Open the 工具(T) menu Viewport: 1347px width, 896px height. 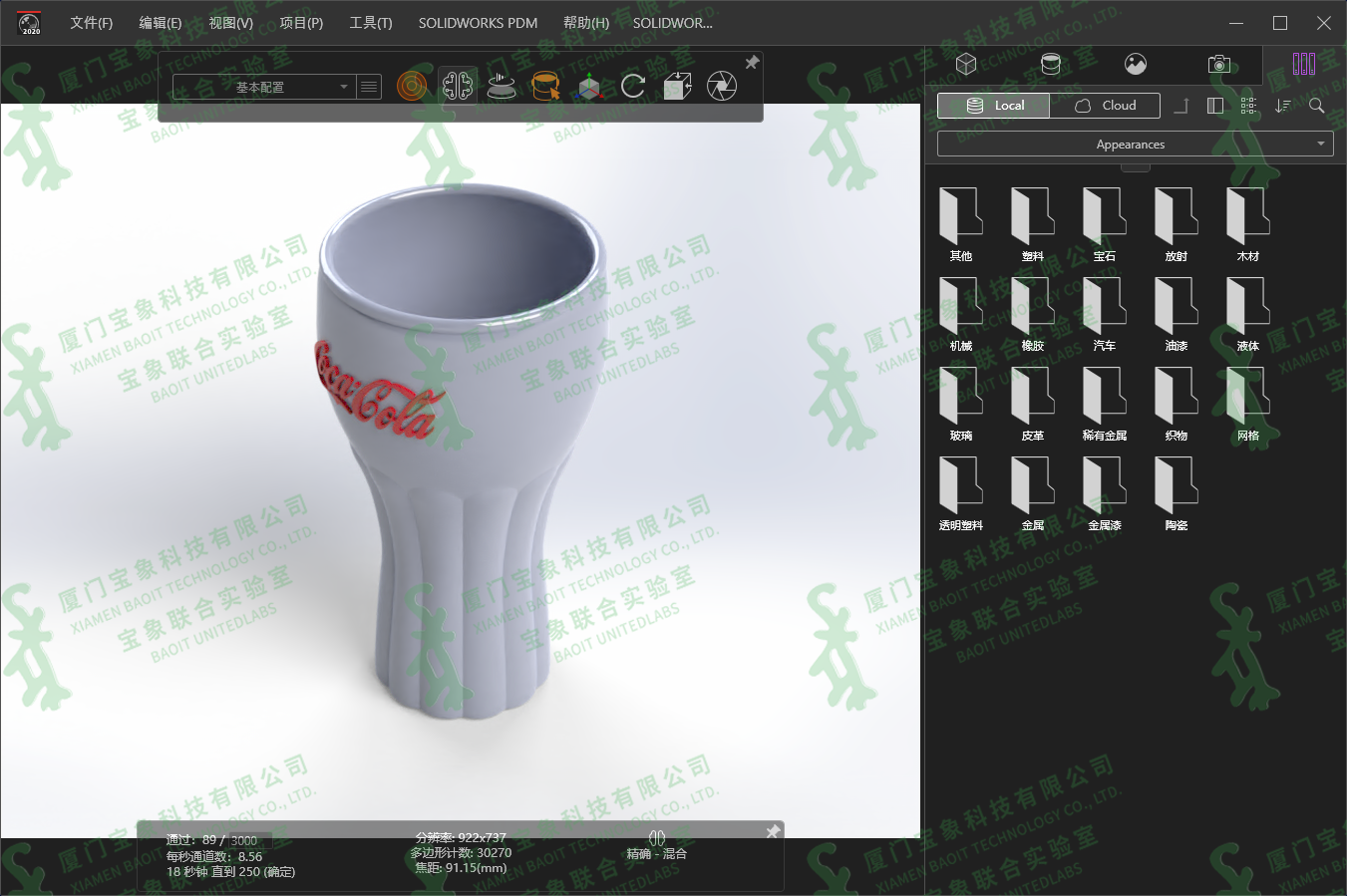tap(371, 23)
